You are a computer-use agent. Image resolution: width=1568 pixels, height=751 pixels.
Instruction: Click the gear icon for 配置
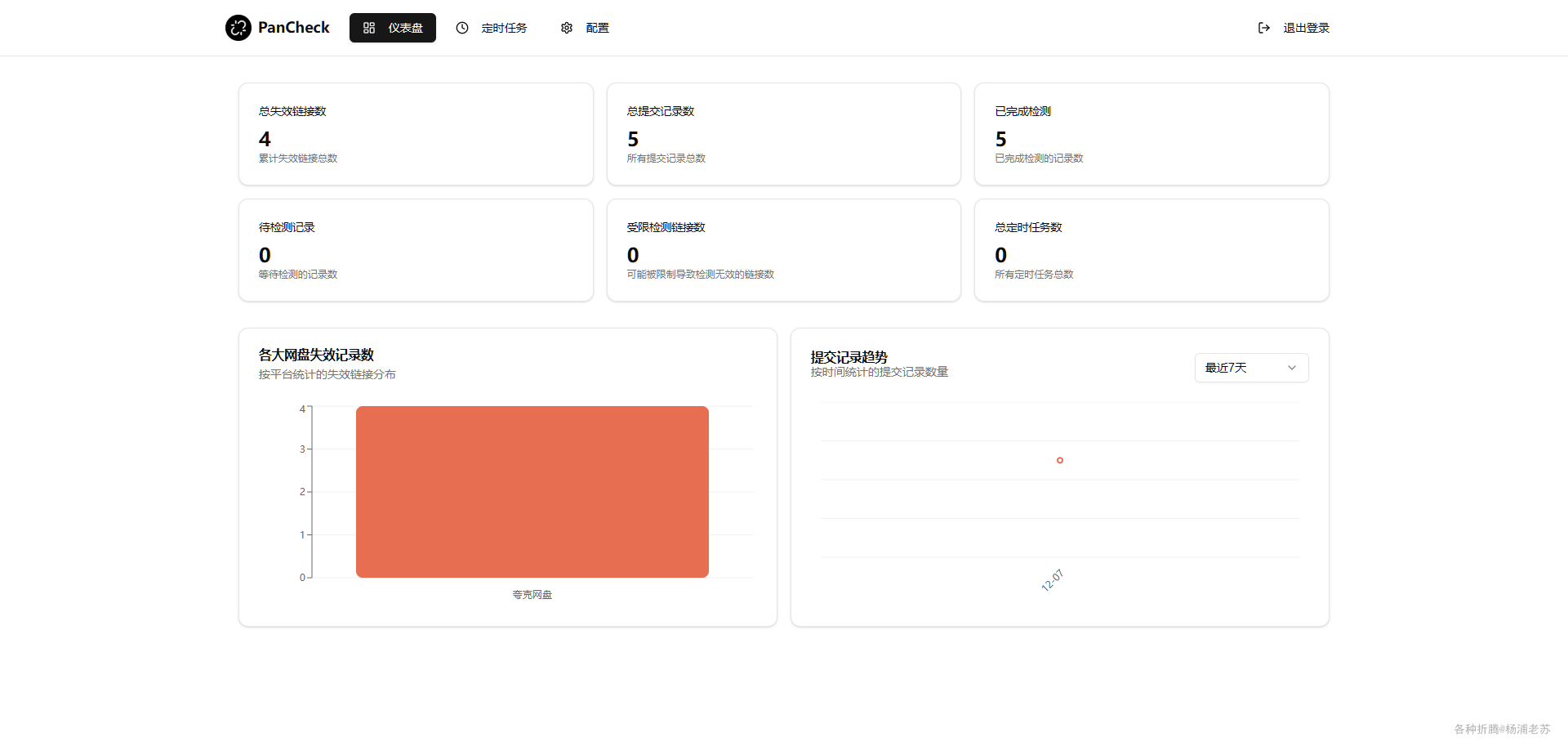click(567, 28)
